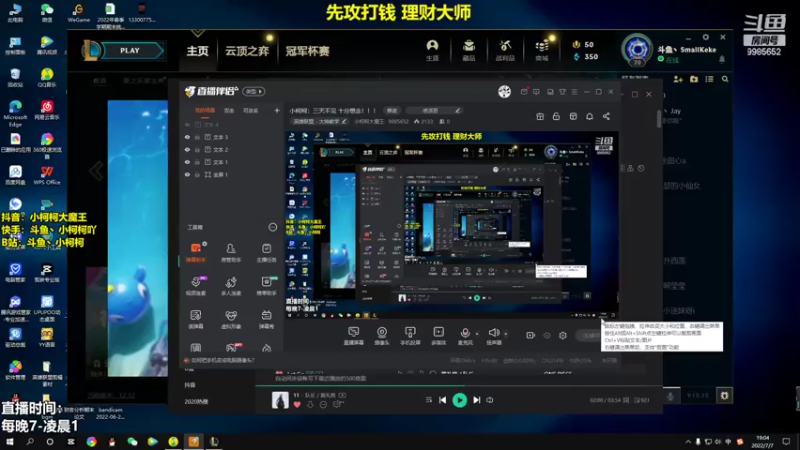Click the bell icon in streaming app header
Screen dimensions: 800x450
(x=589, y=116)
